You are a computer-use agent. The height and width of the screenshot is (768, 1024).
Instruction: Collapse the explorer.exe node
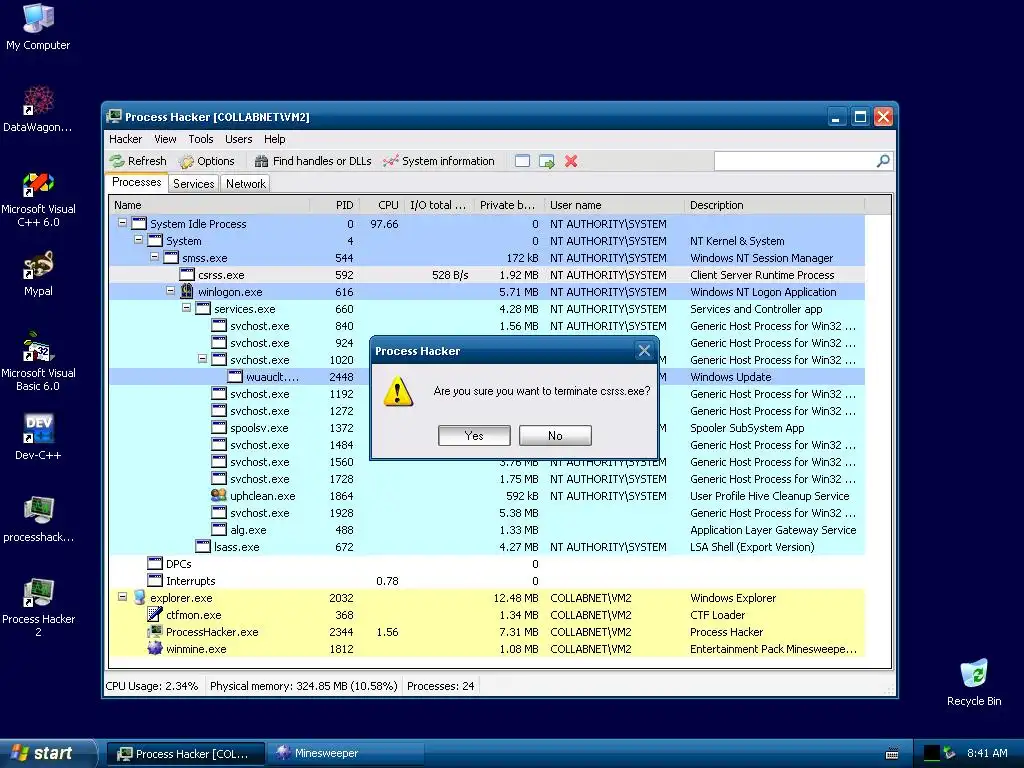pos(122,596)
